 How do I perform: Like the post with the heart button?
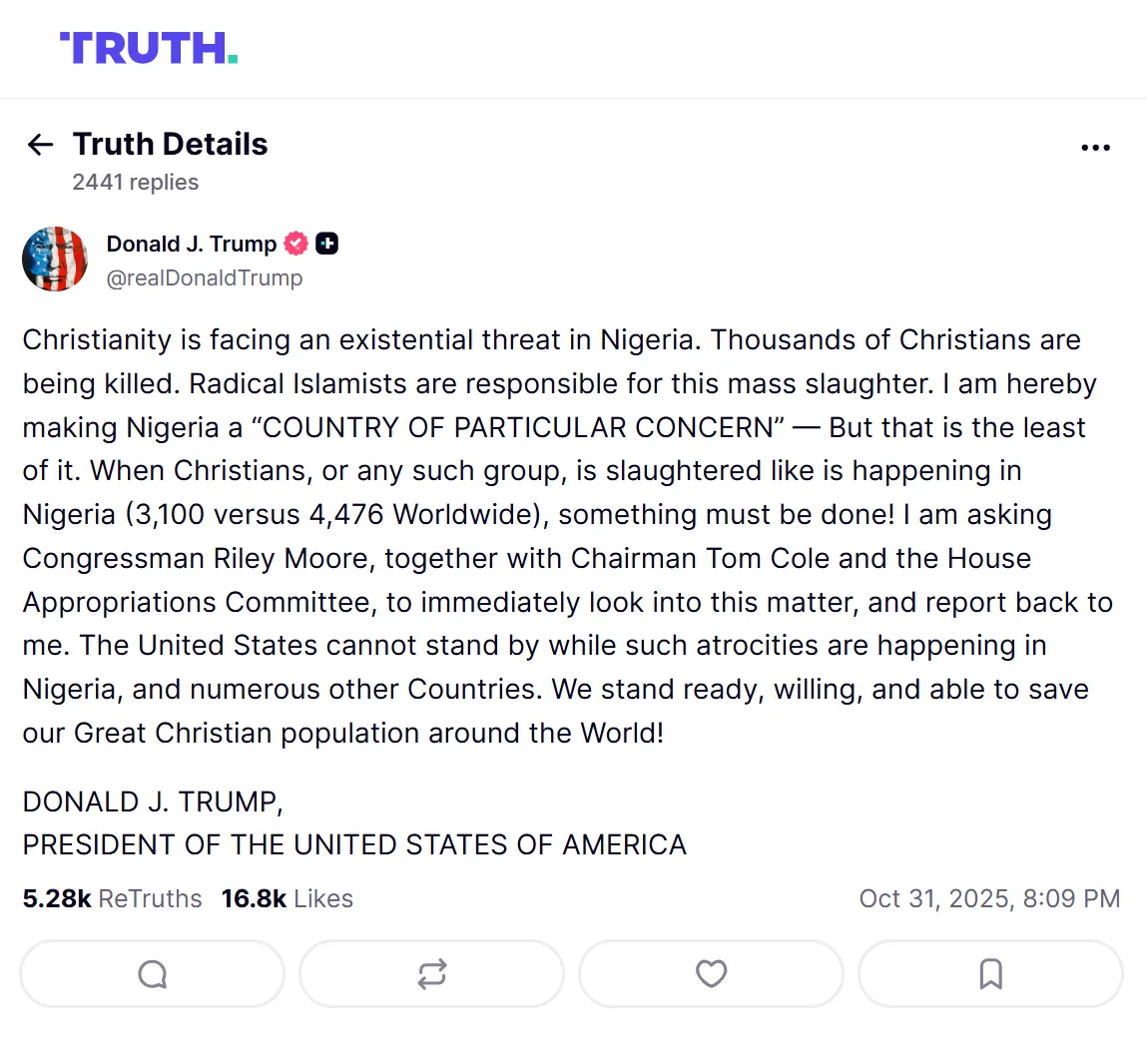[x=711, y=973]
